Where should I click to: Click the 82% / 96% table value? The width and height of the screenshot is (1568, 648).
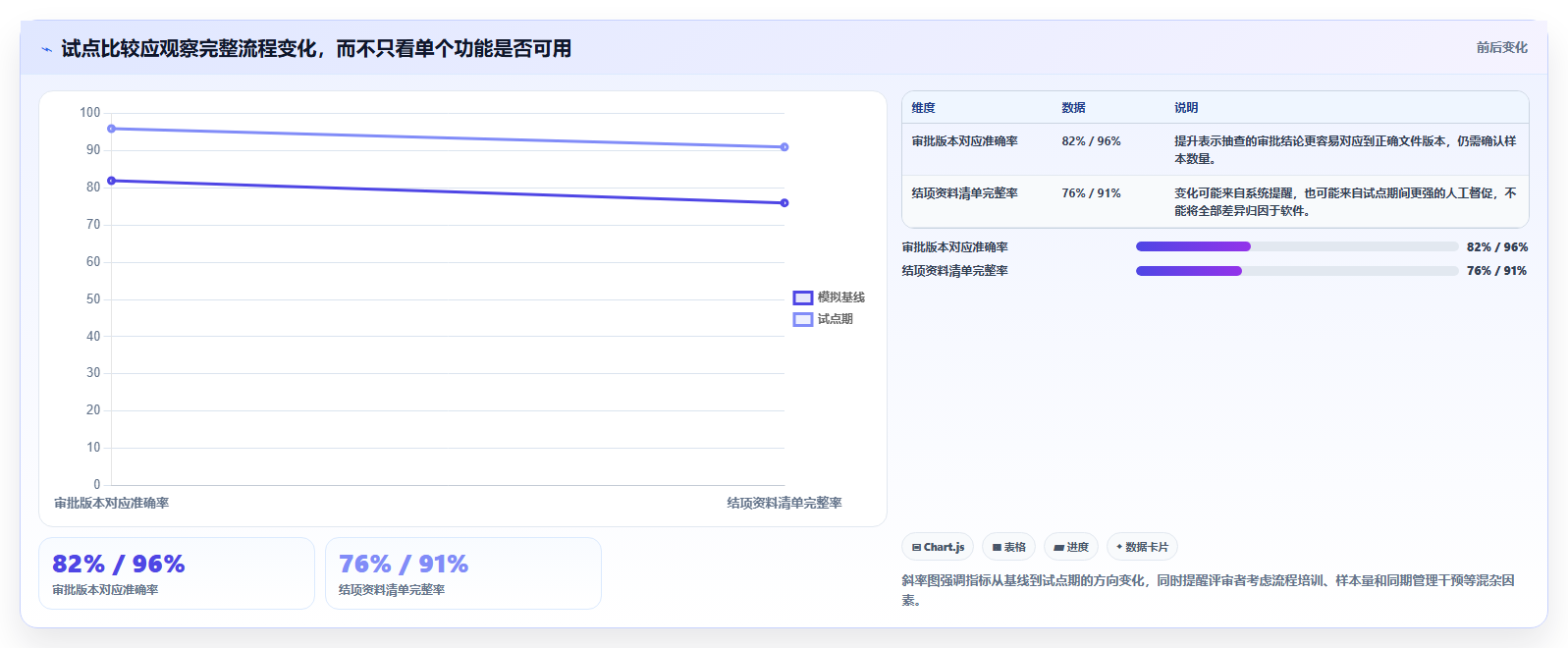tap(1091, 141)
